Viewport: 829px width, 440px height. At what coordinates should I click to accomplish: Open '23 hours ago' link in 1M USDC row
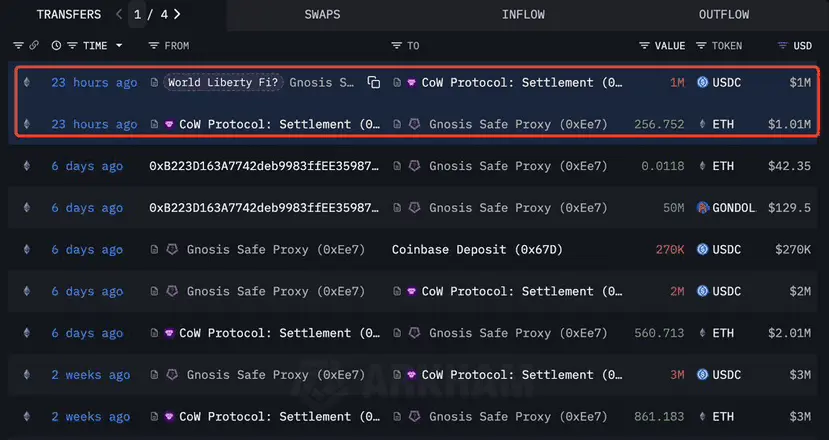pyautogui.click(x=94, y=82)
